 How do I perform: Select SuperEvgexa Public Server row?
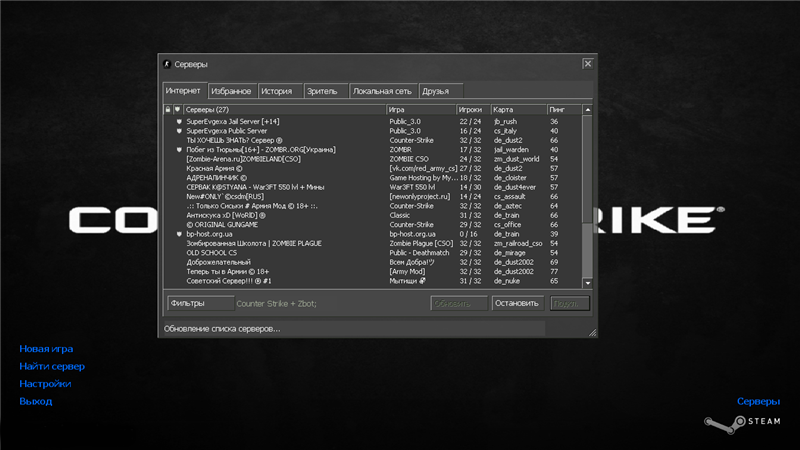[x=373, y=131]
